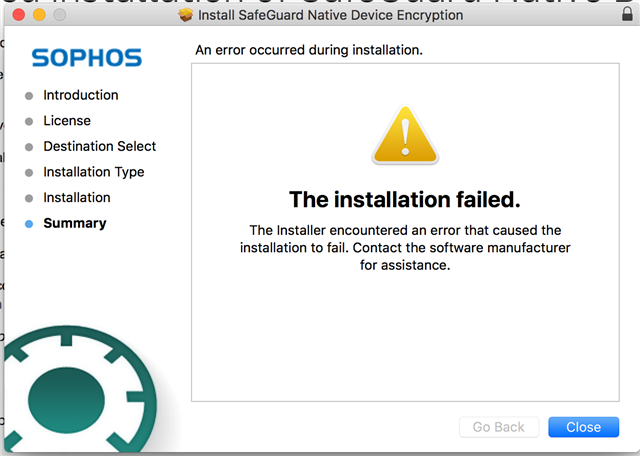Select the License step
Viewport: 640px width, 456px height.
(x=67, y=121)
